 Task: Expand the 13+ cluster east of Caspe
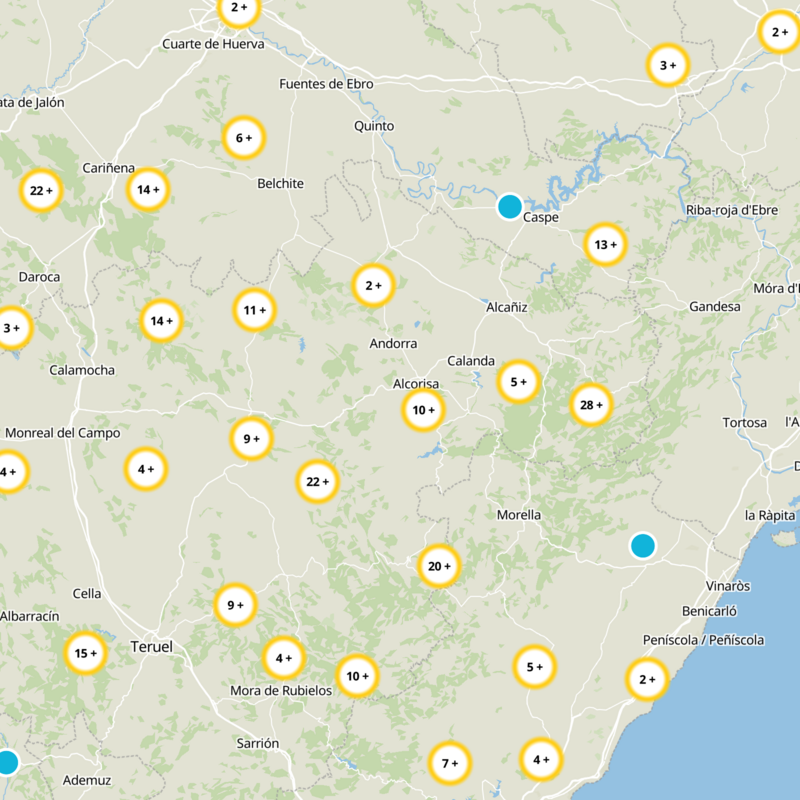point(605,244)
